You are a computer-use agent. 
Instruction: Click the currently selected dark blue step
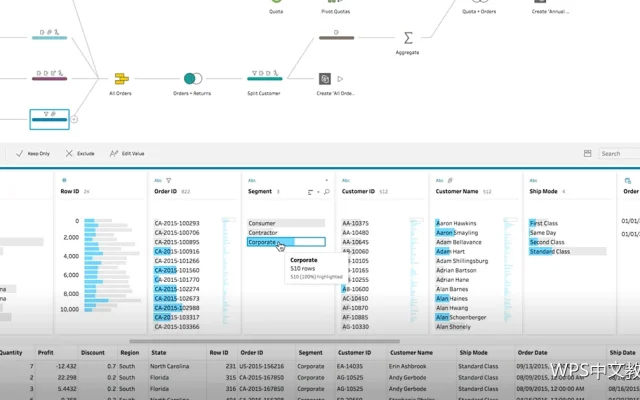tap(49, 119)
